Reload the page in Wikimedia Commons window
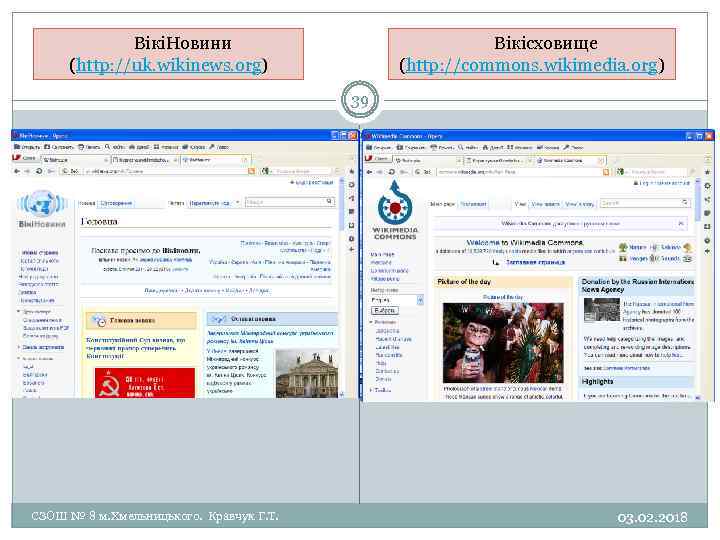720x540 pixels. (392, 172)
